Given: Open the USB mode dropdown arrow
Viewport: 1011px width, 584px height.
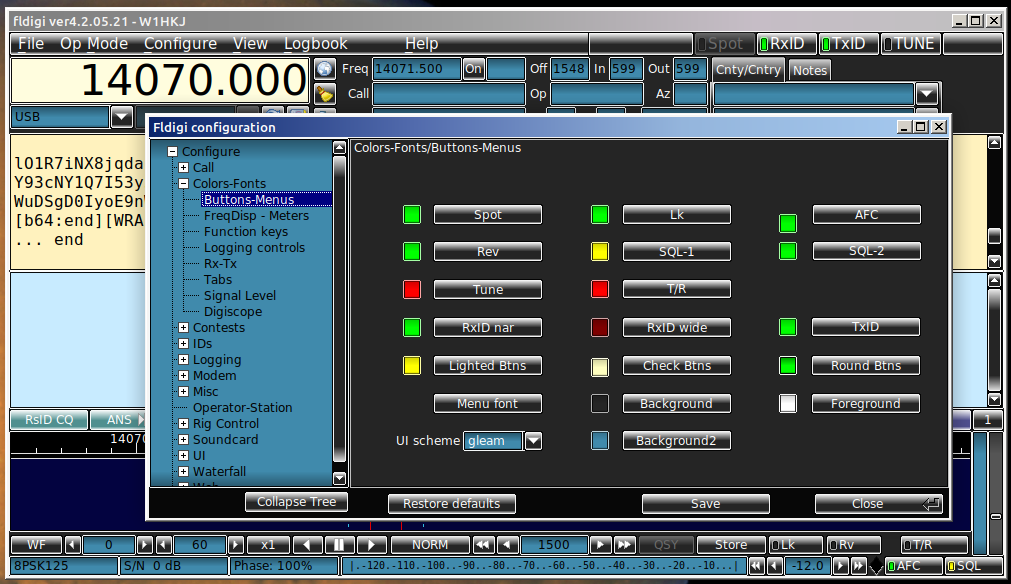Looking at the screenshot, I should [121, 117].
